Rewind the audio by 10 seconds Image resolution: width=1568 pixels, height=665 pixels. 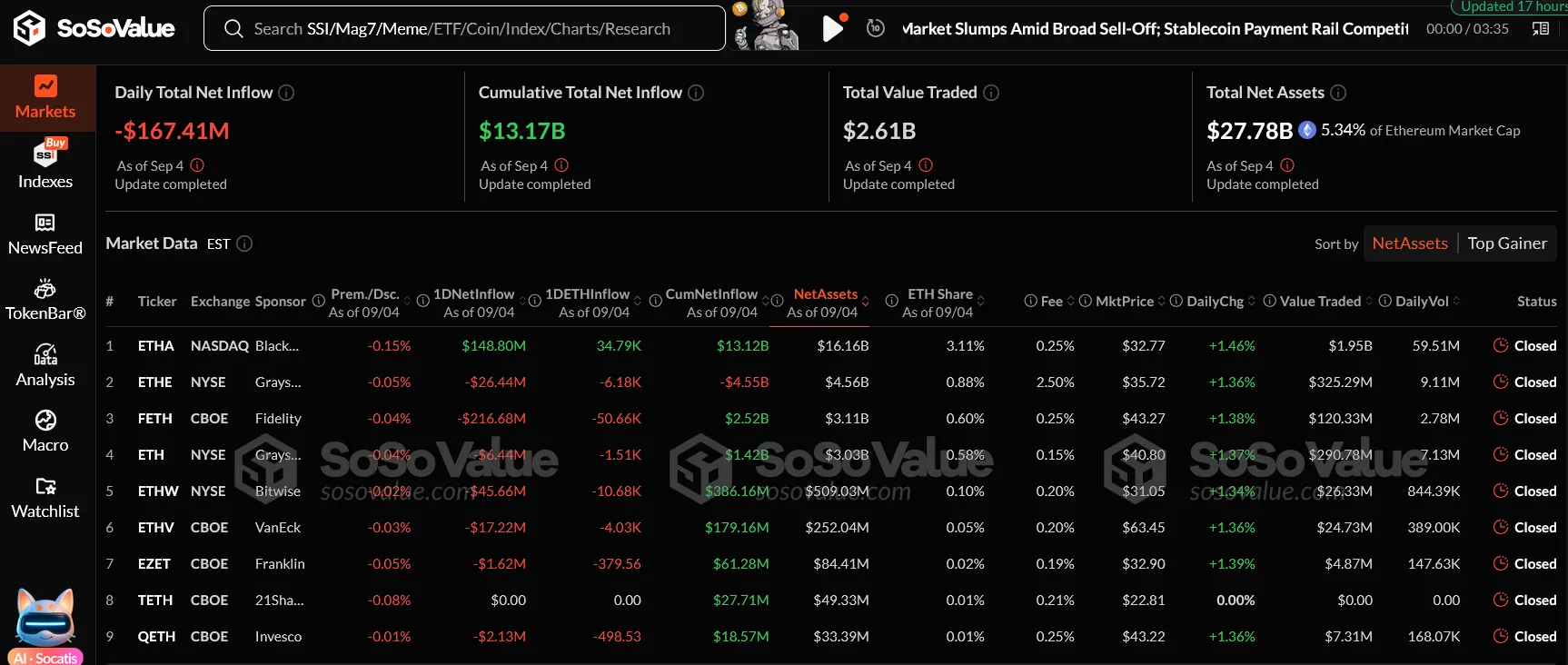pos(875,28)
